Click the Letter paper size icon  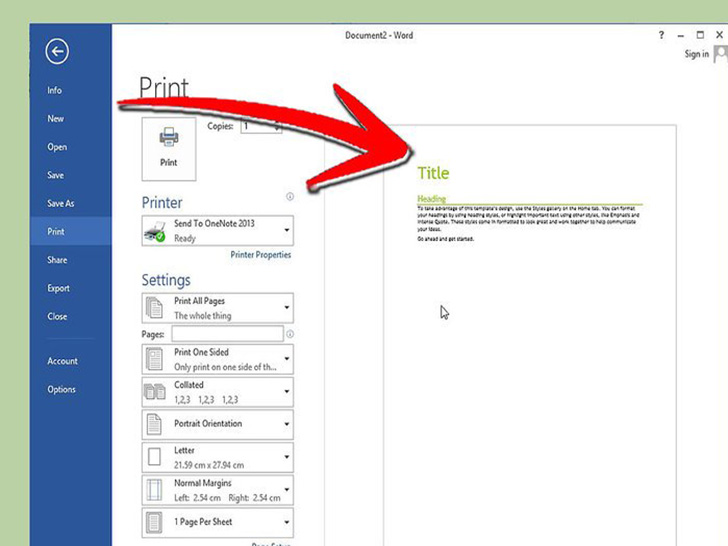(154, 457)
